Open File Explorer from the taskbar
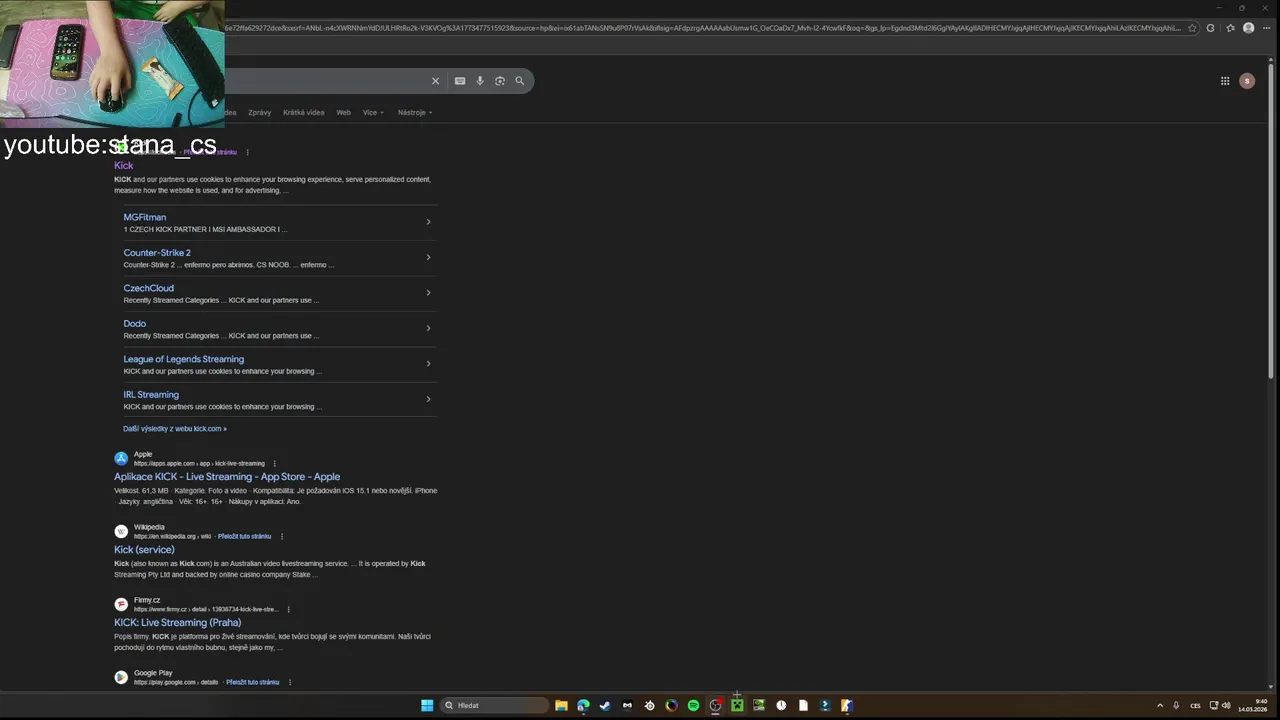Screen dimensions: 1280x720 click(561, 705)
